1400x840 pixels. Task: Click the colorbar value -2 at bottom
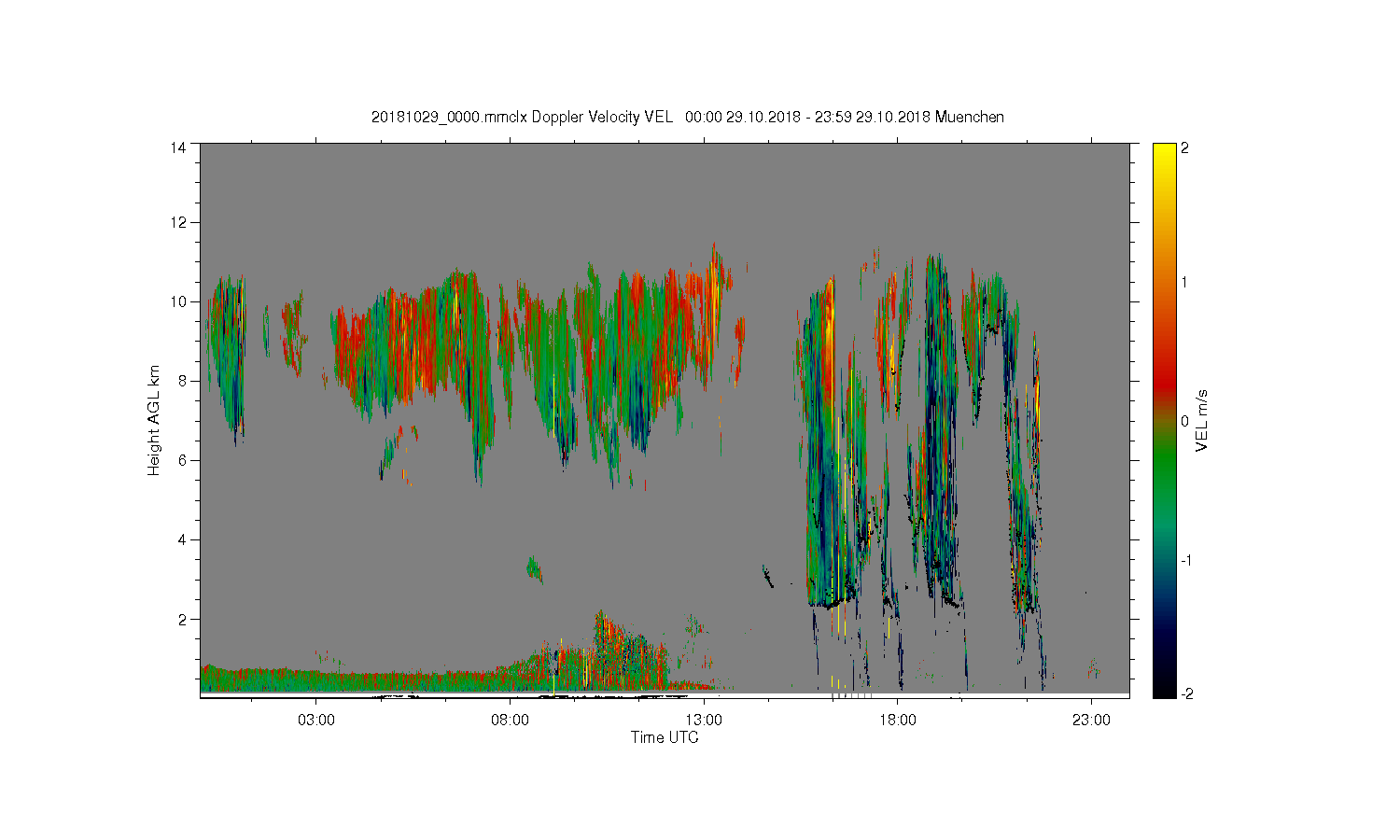(x=1185, y=693)
